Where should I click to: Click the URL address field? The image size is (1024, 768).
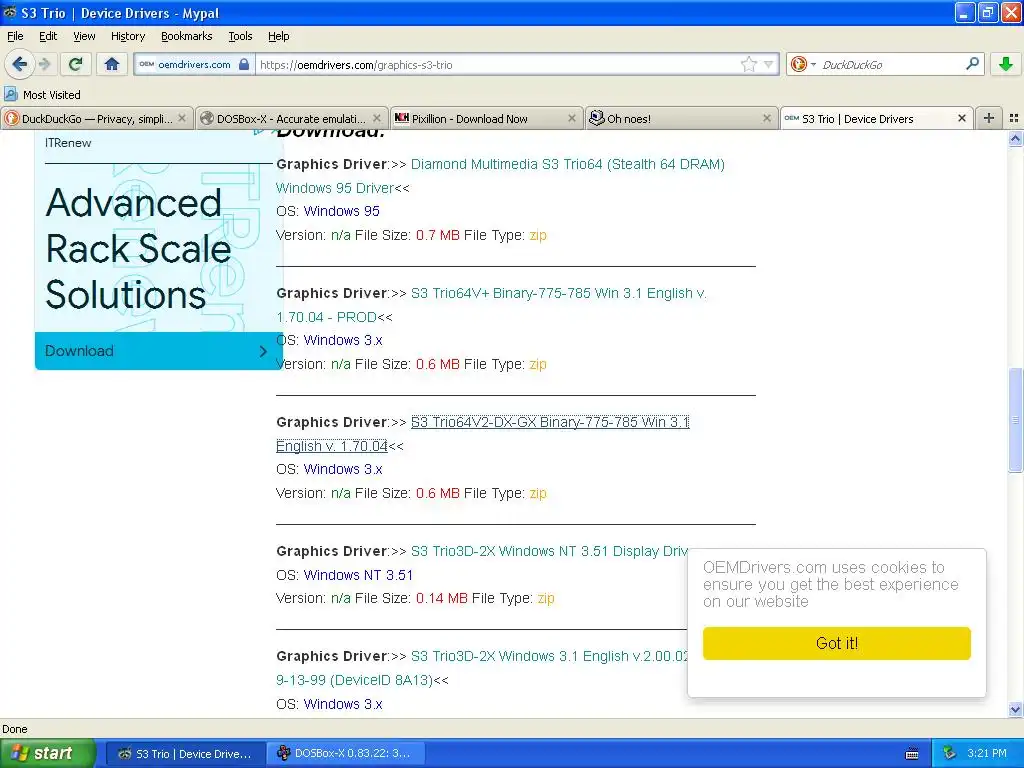[496, 65]
